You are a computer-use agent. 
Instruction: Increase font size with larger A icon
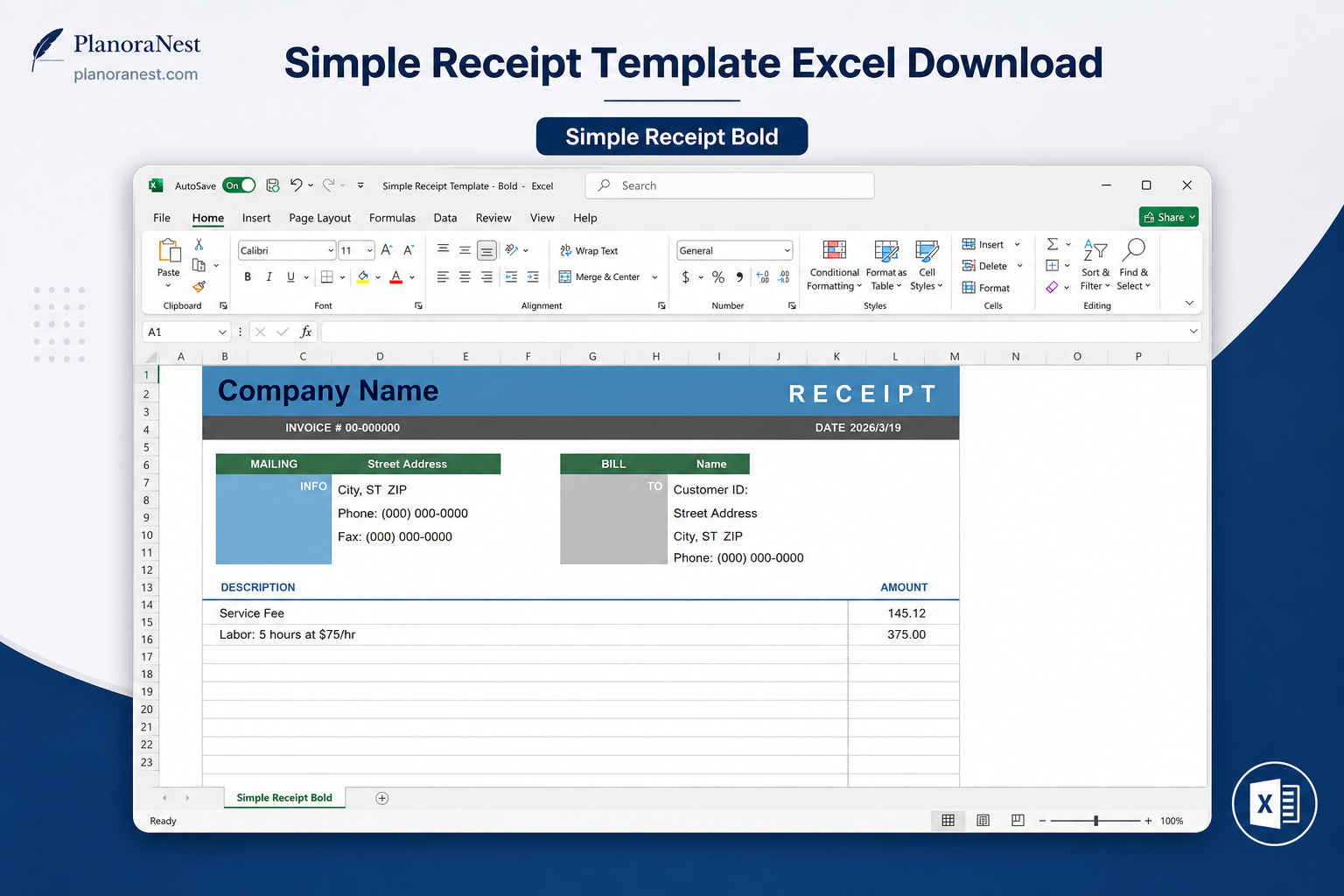pyautogui.click(x=387, y=250)
